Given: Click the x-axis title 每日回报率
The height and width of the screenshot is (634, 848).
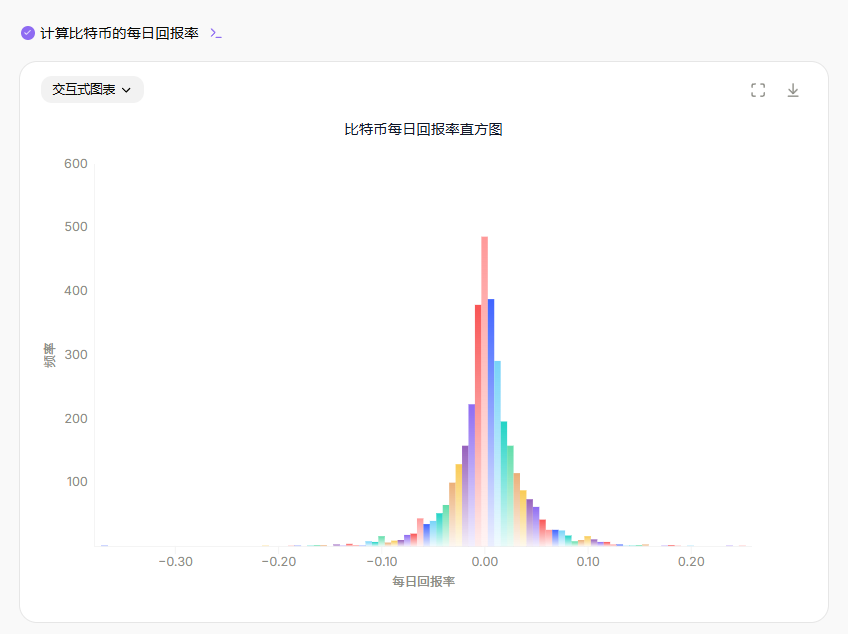Looking at the screenshot, I should [423, 582].
